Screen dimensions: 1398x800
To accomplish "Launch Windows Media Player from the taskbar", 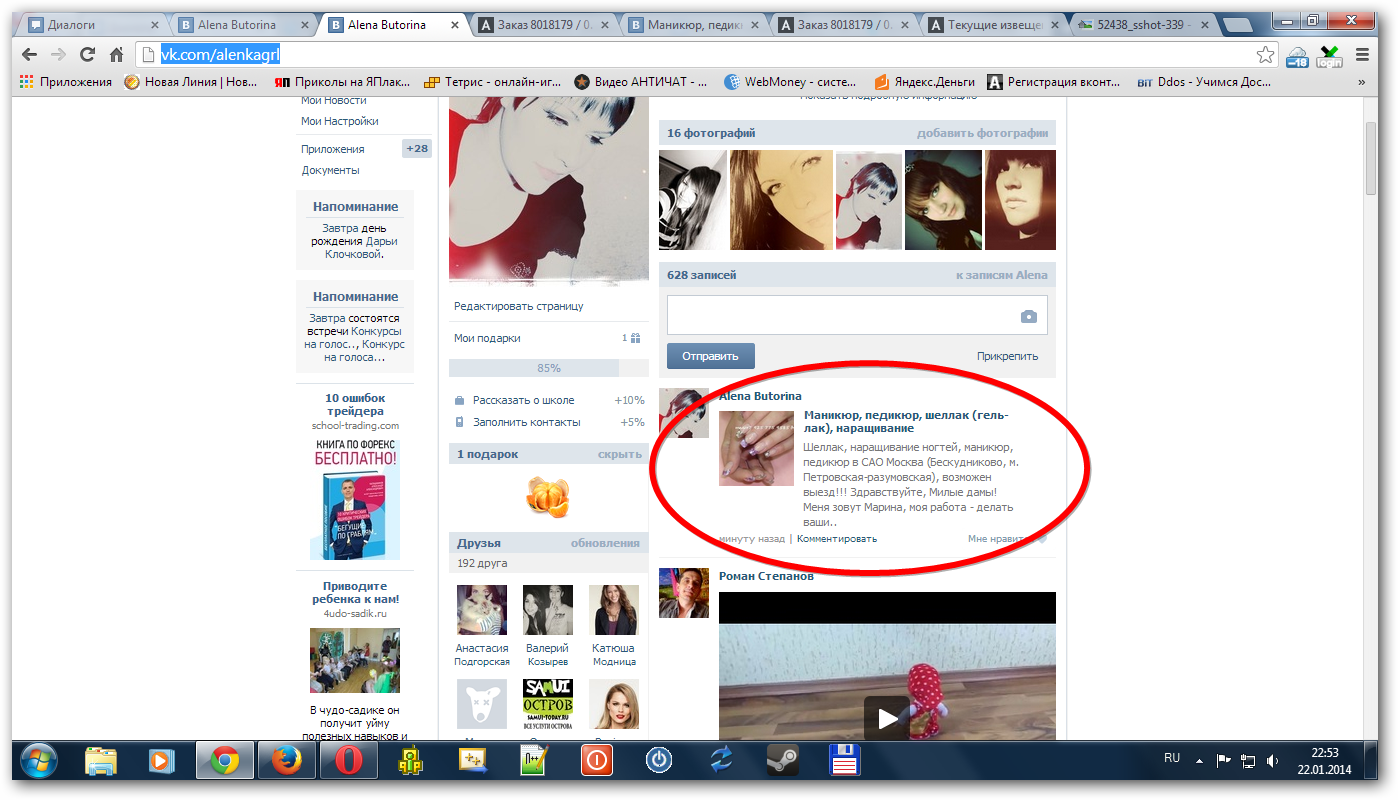I will pos(162,761).
